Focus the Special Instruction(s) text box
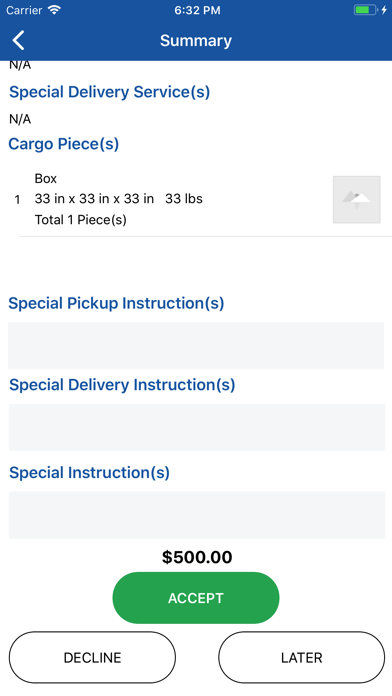The width and height of the screenshot is (392, 696). click(197, 515)
